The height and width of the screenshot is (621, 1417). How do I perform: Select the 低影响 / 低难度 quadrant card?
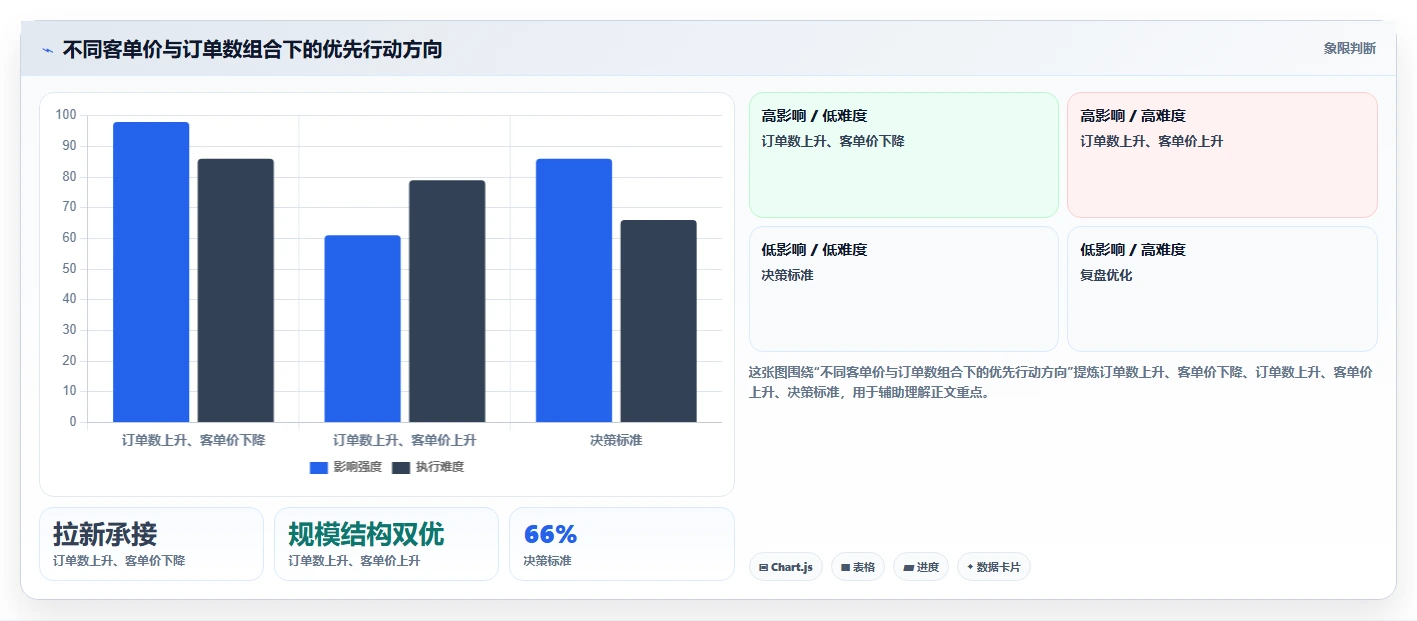click(904, 289)
